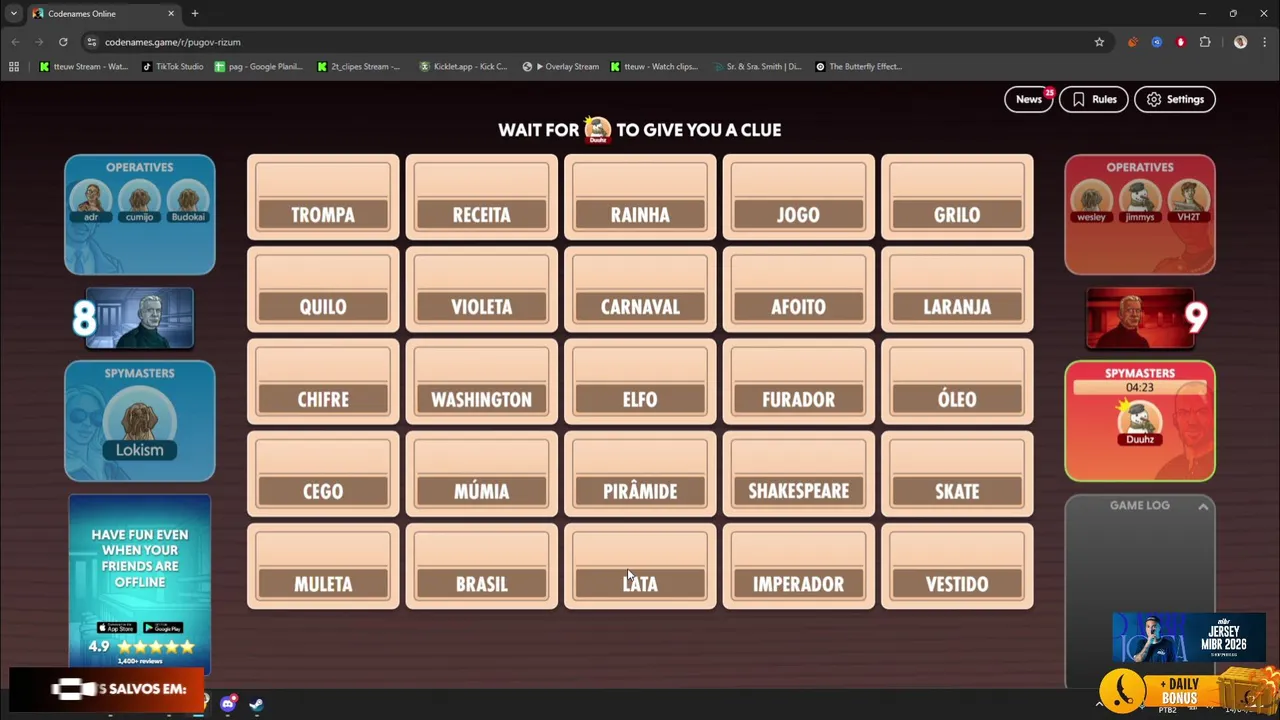Pick the LARANJA card
Image resolution: width=1280 pixels, height=720 pixels.
click(x=957, y=289)
